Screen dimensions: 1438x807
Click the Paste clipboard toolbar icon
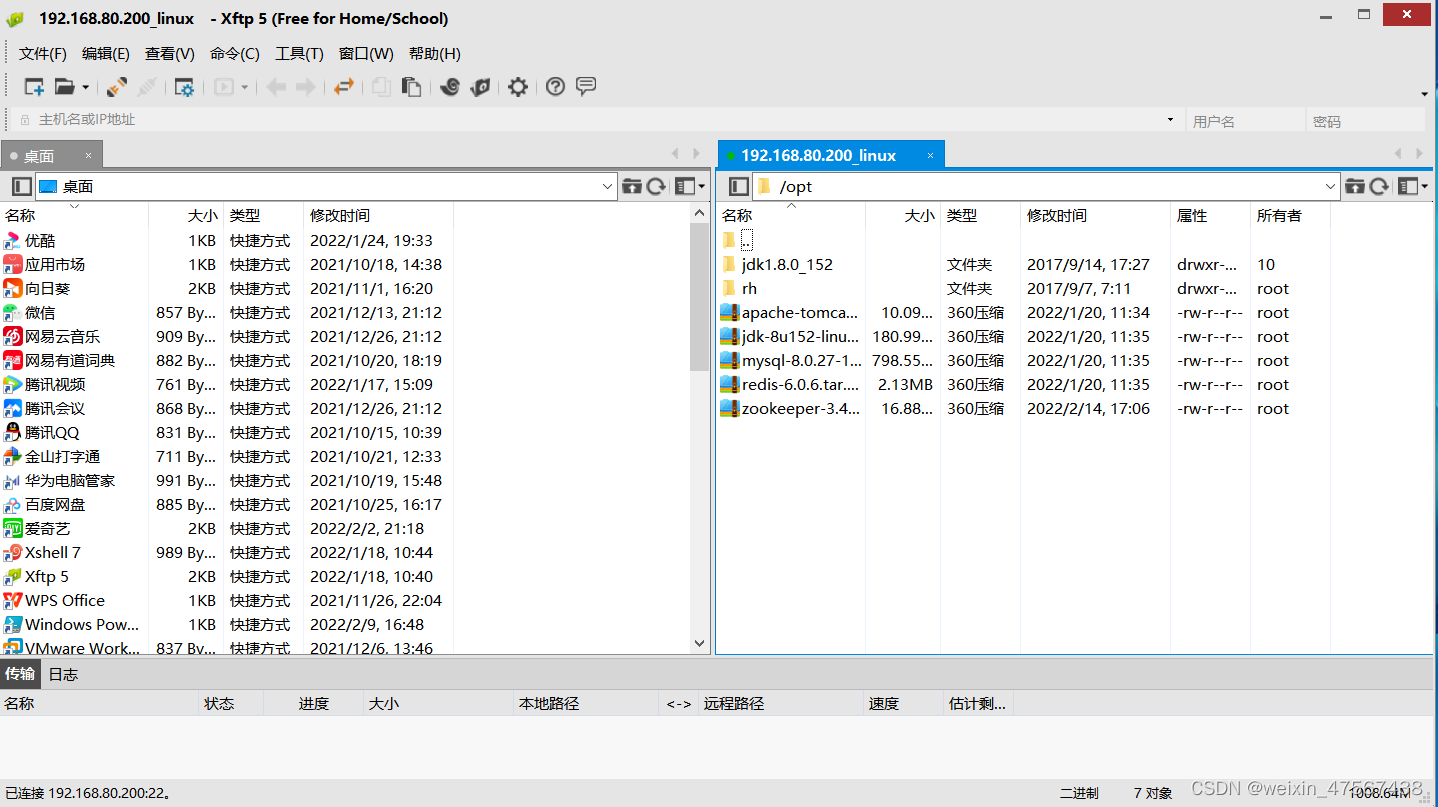(x=411, y=87)
